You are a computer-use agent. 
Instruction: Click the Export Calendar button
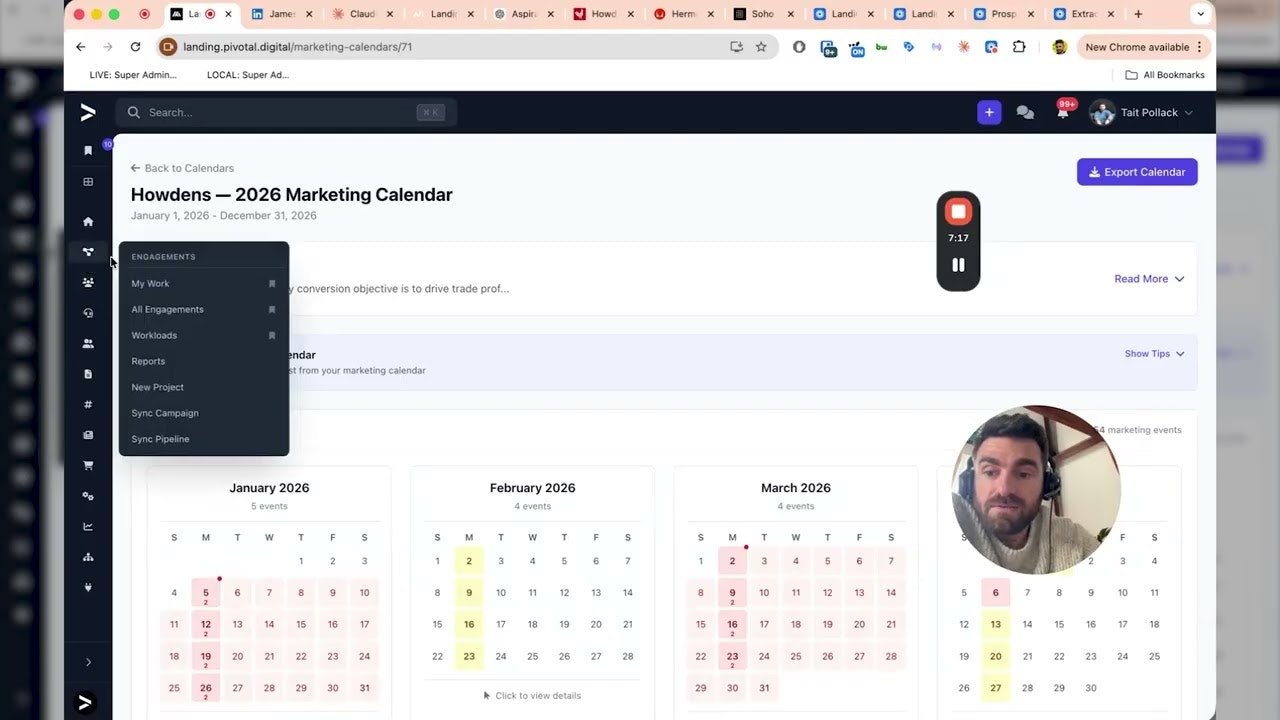click(x=1137, y=172)
